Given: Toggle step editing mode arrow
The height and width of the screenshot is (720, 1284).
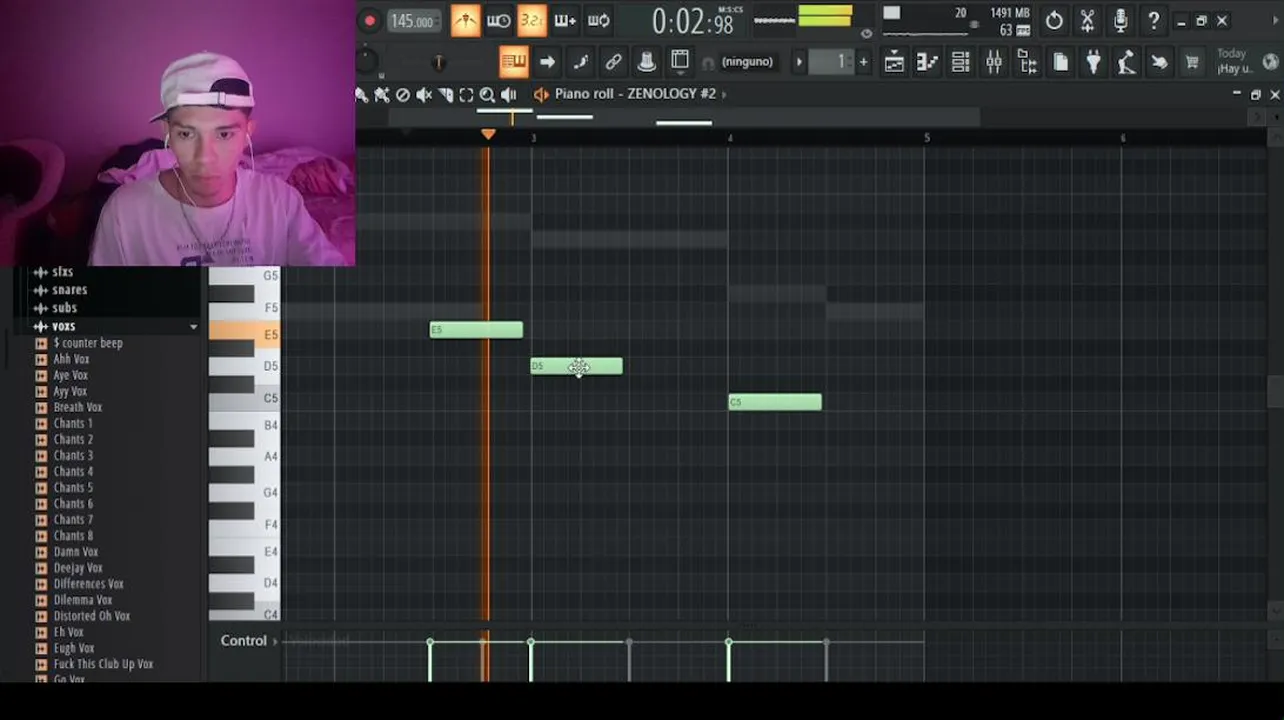Looking at the screenshot, I should click(x=547, y=62).
